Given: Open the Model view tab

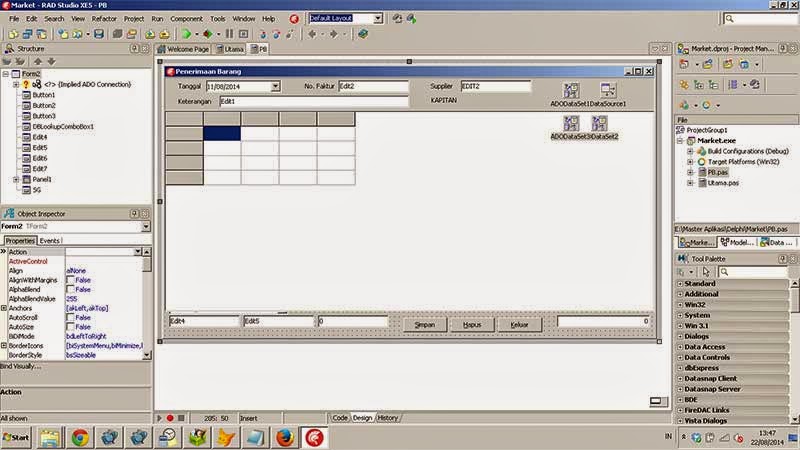Looking at the screenshot, I should (737, 242).
